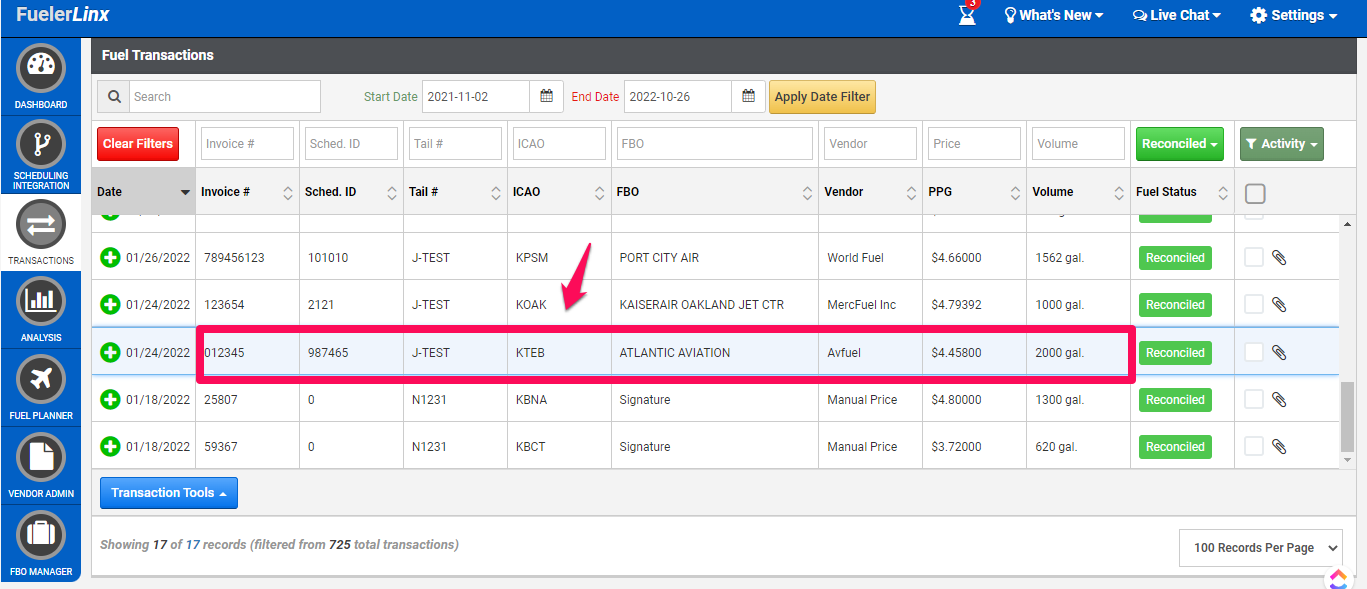Expand the invoice 789456123 row plus icon

click(110, 258)
